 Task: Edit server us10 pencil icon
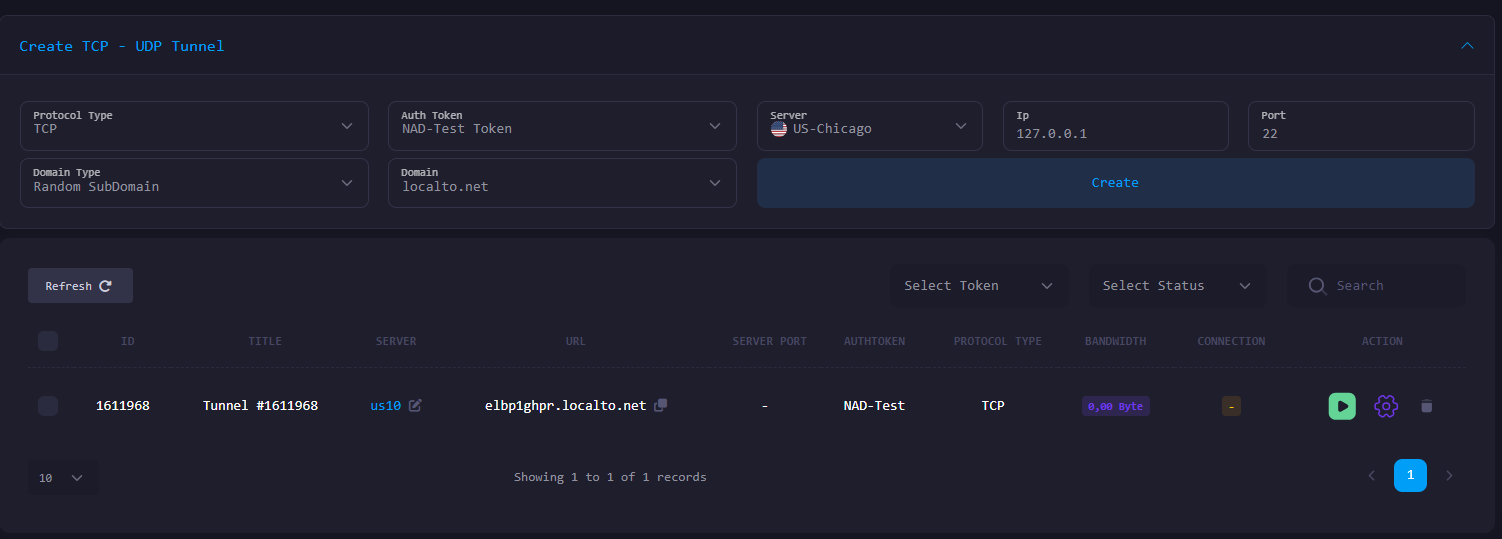pos(415,405)
